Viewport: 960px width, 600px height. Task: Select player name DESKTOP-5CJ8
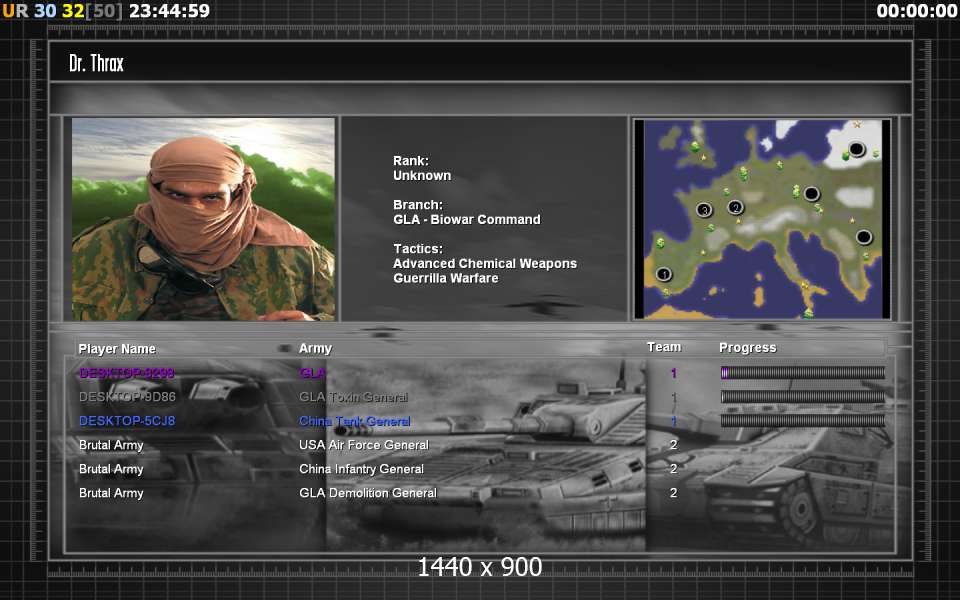pos(127,421)
